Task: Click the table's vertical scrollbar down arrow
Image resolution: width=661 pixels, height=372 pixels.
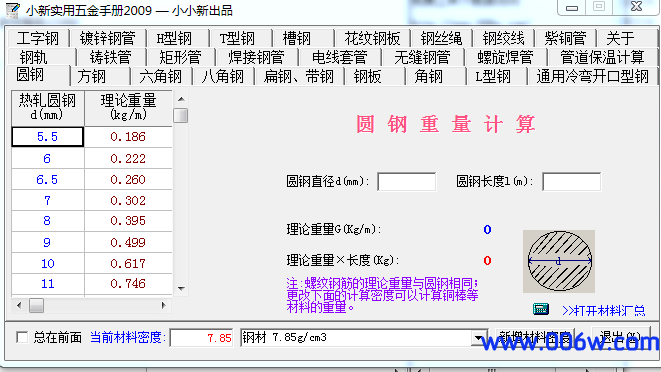Action: tap(181, 288)
